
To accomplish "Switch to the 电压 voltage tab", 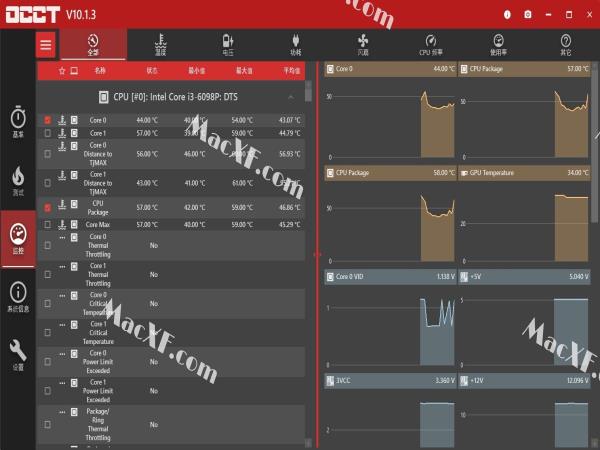I will (x=228, y=45).
